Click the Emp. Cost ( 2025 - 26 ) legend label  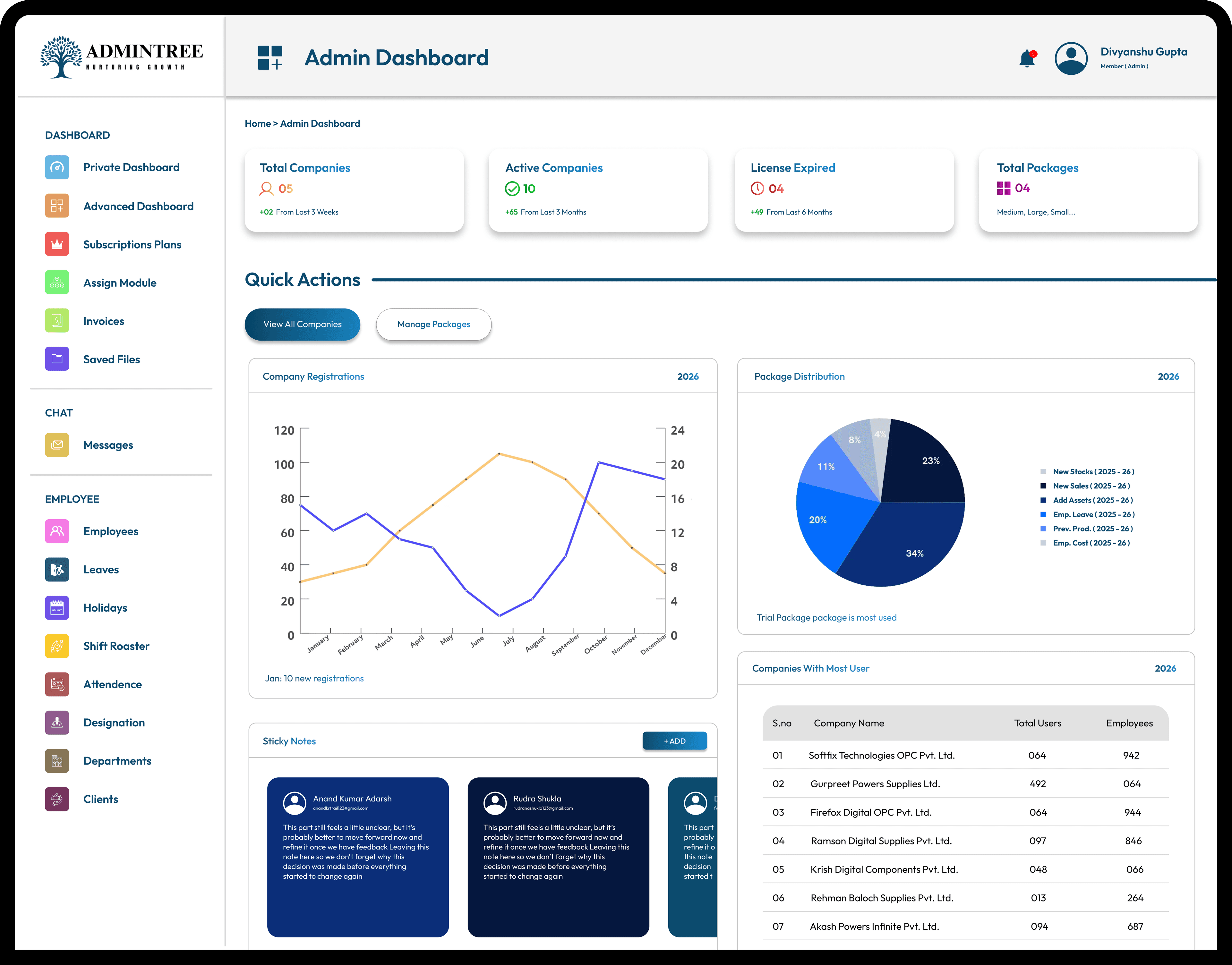click(1091, 543)
